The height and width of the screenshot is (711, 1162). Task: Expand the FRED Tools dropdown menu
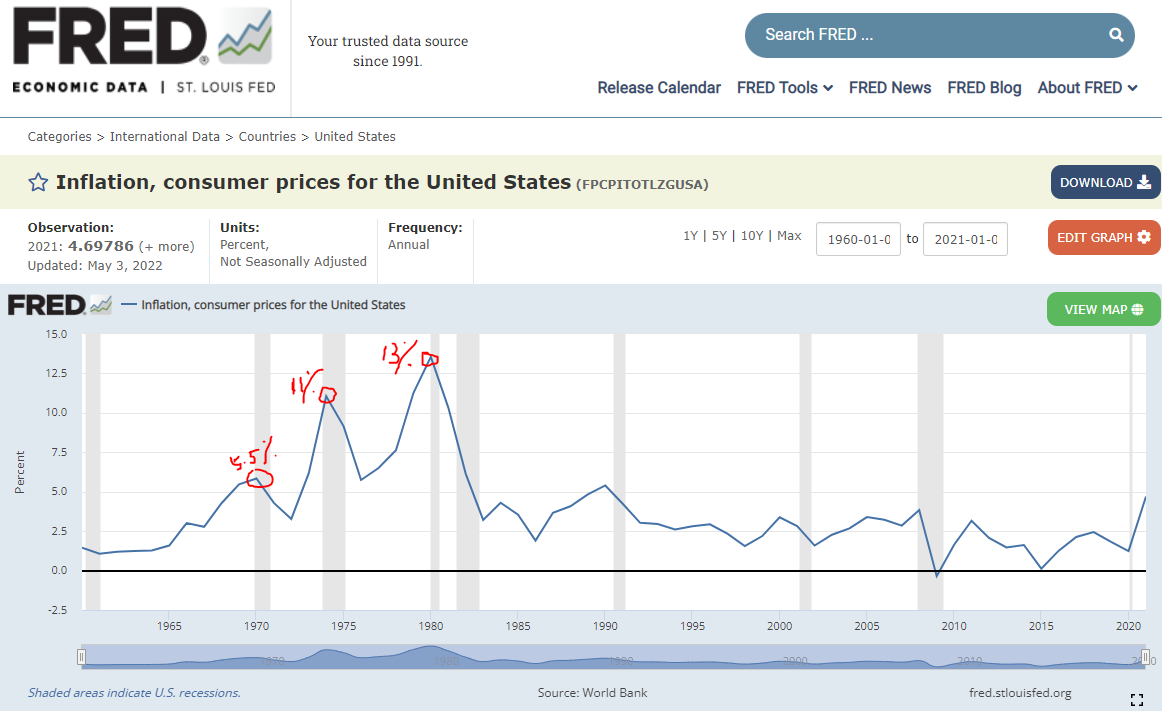785,88
